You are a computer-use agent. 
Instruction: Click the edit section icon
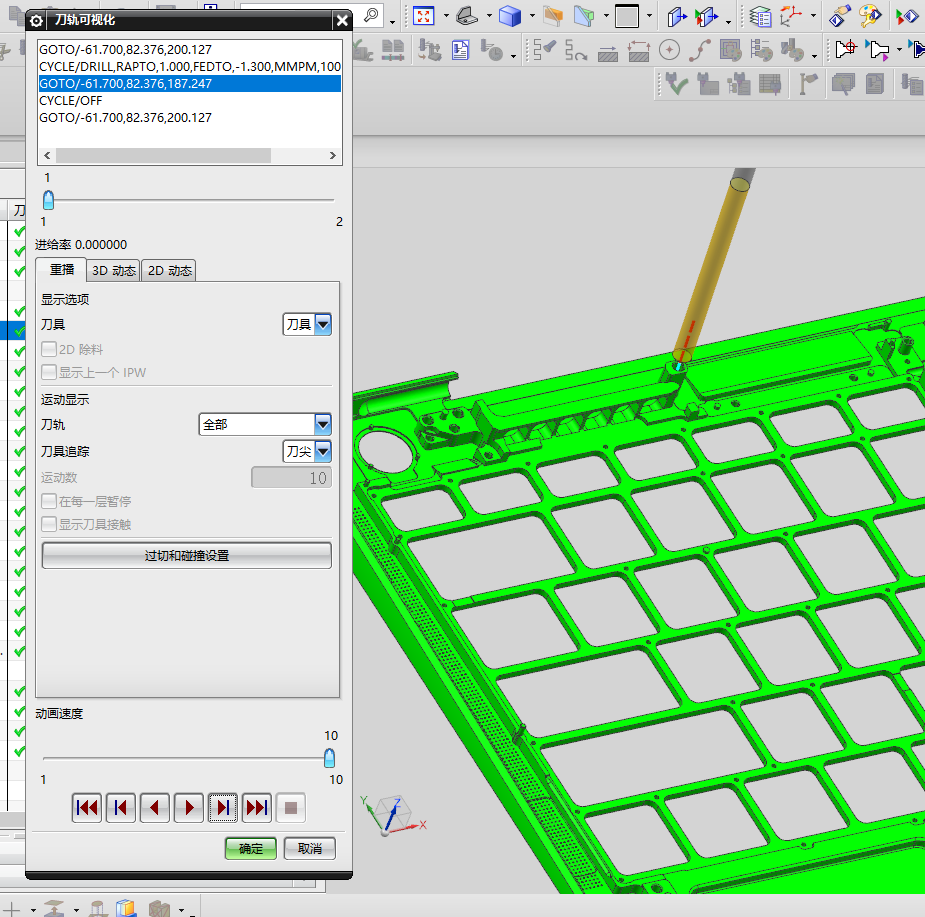(583, 16)
